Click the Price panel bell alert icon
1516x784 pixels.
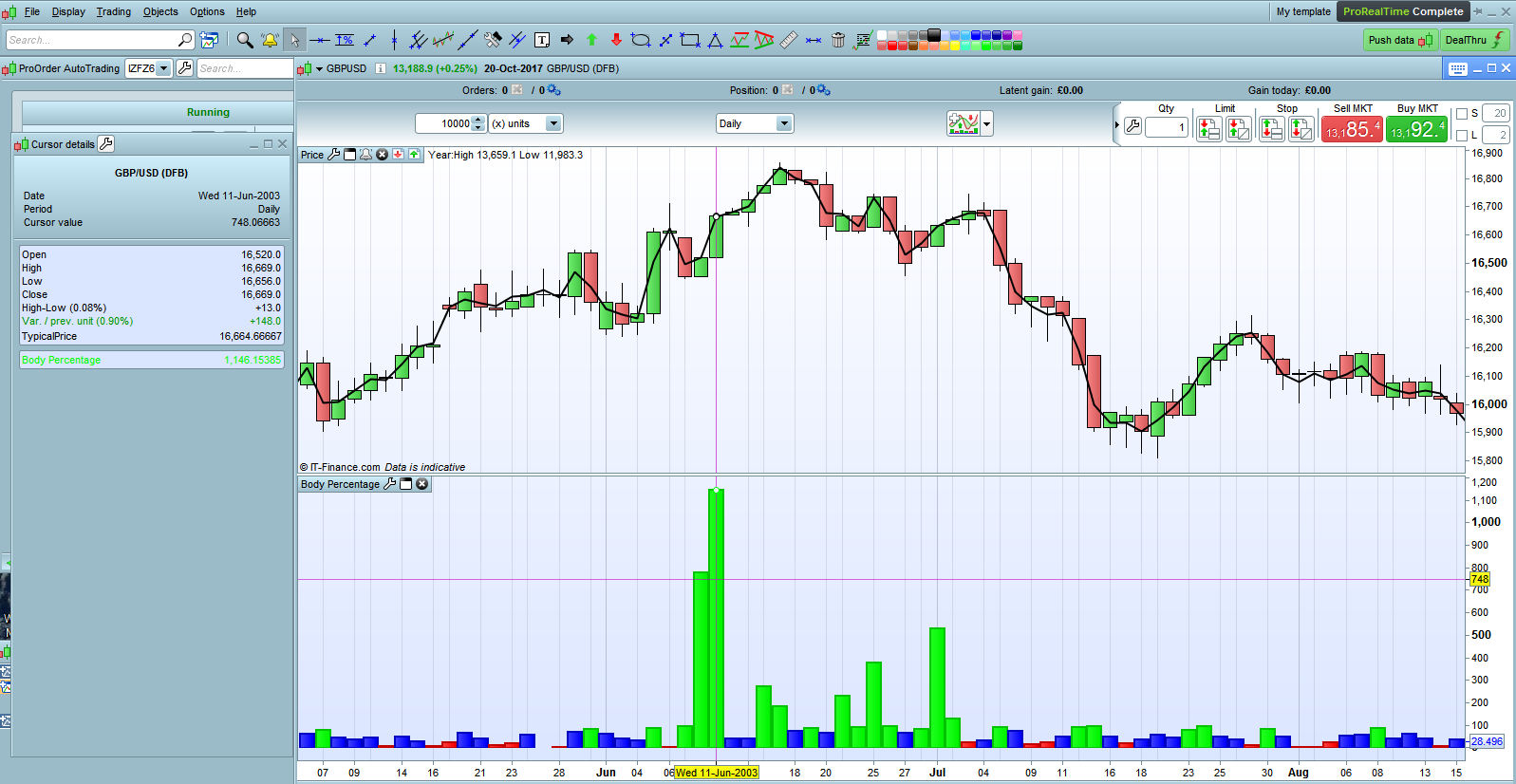365,155
